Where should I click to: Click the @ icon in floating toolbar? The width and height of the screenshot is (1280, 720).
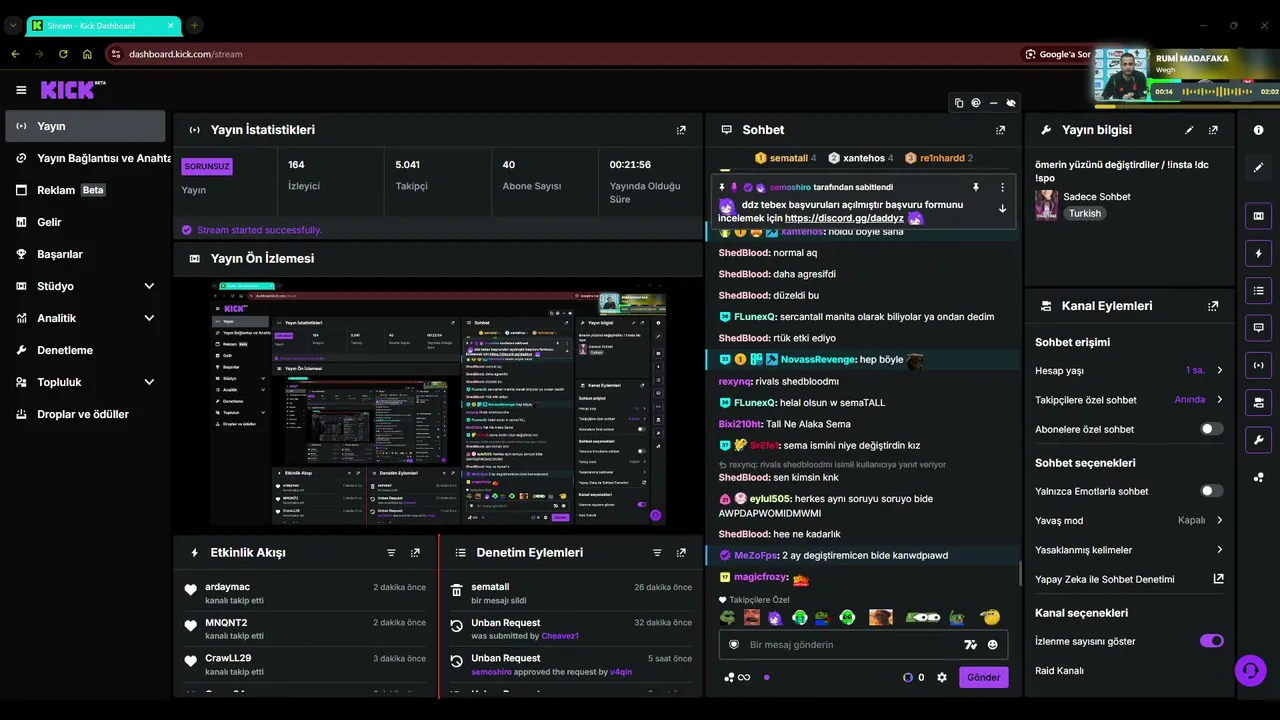click(x=976, y=103)
